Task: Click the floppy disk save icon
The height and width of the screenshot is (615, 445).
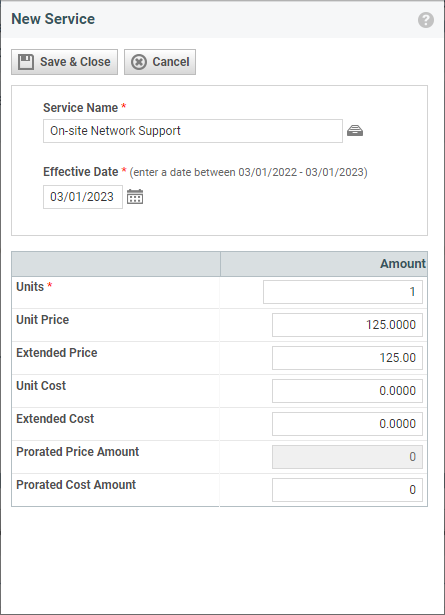Action: pos(26,62)
